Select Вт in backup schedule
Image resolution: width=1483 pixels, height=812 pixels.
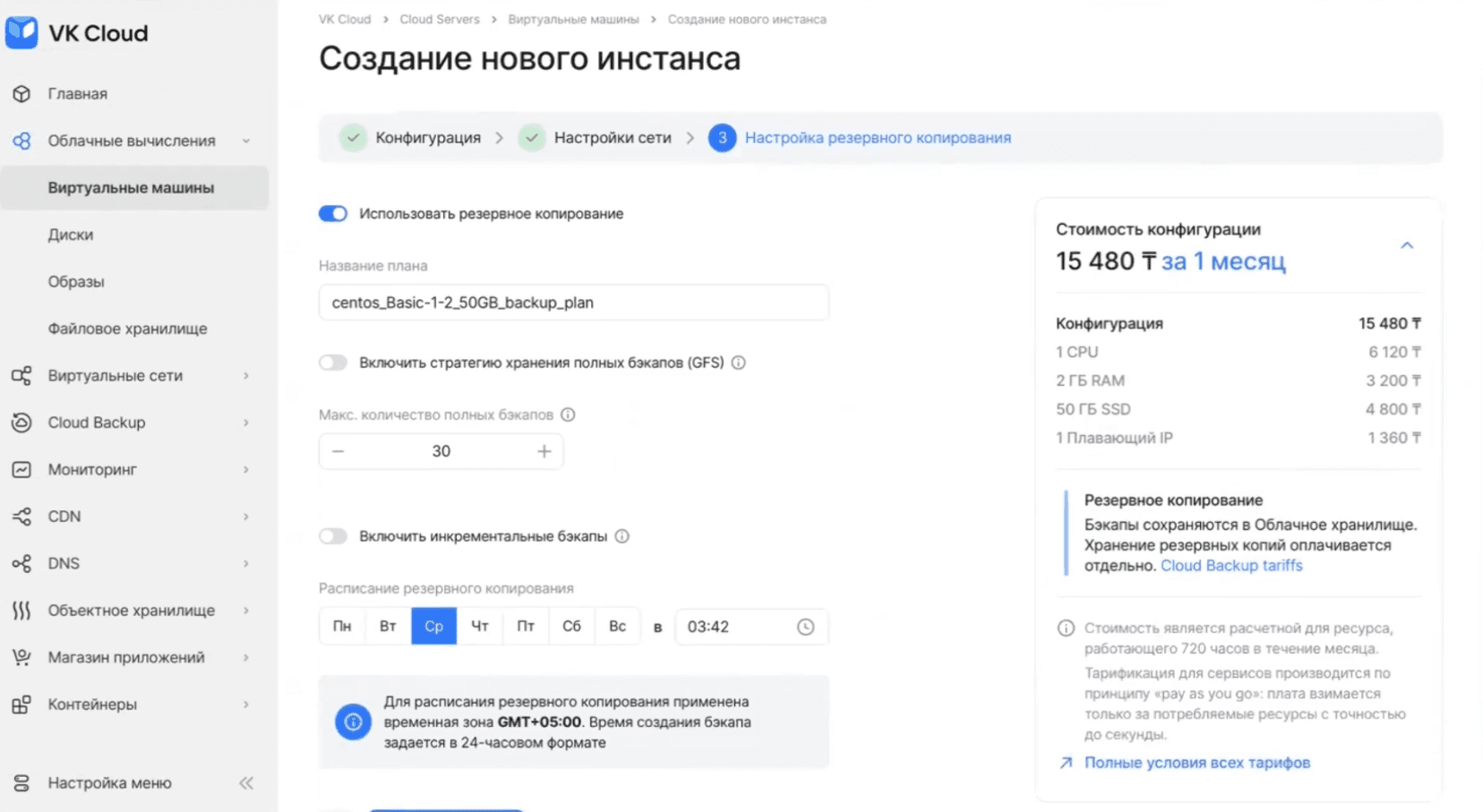[388, 627]
